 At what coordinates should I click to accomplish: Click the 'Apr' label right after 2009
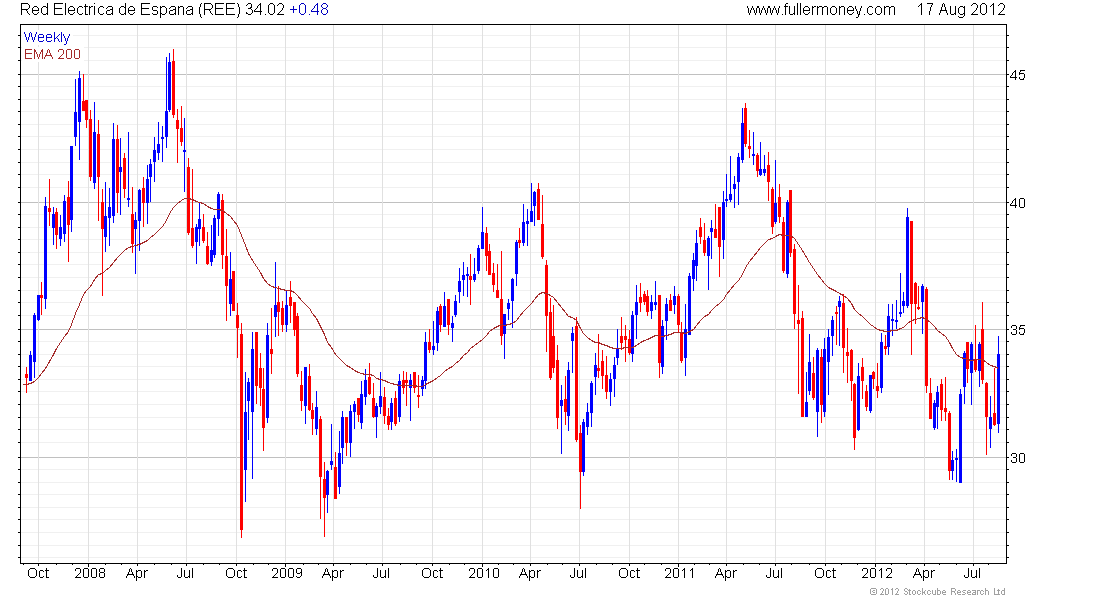click(x=333, y=574)
